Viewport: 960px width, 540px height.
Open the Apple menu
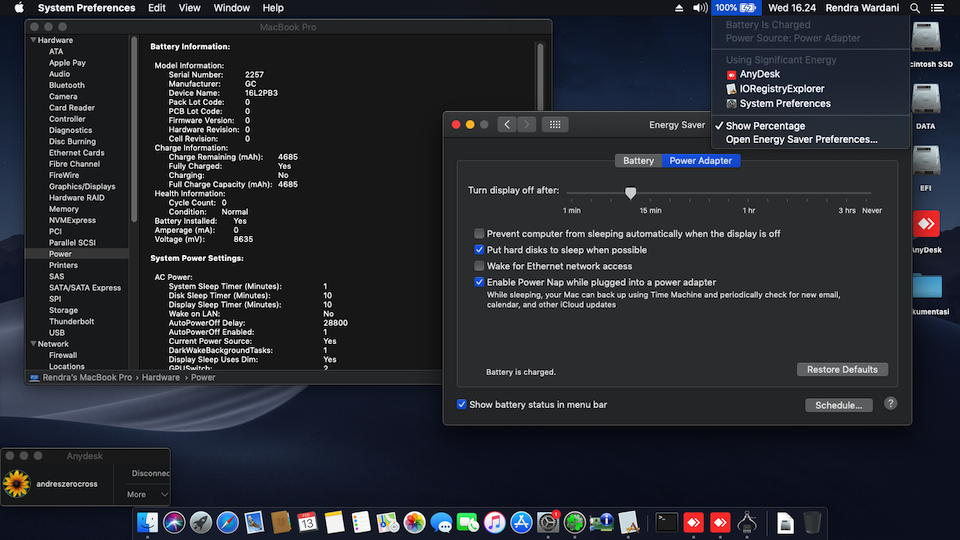(19, 8)
